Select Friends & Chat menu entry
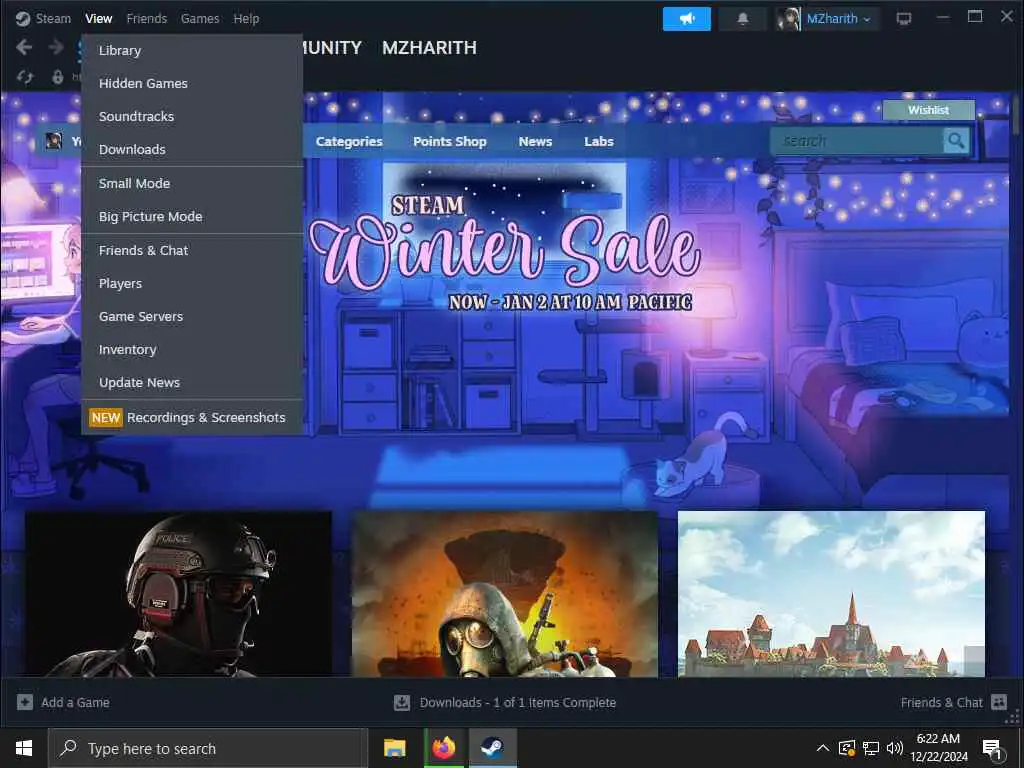Screen dimensions: 1024x768 [x=192, y=250]
